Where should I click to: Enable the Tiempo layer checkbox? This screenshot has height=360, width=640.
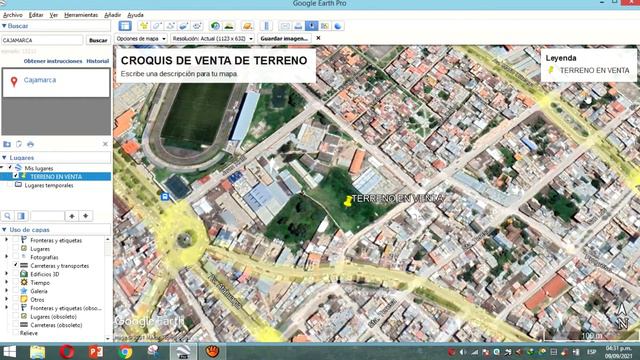pyautogui.click(x=16, y=282)
